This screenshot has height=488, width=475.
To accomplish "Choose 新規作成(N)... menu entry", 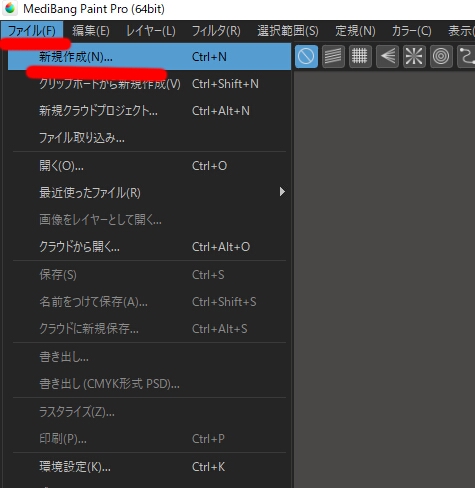I will click(149, 57).
